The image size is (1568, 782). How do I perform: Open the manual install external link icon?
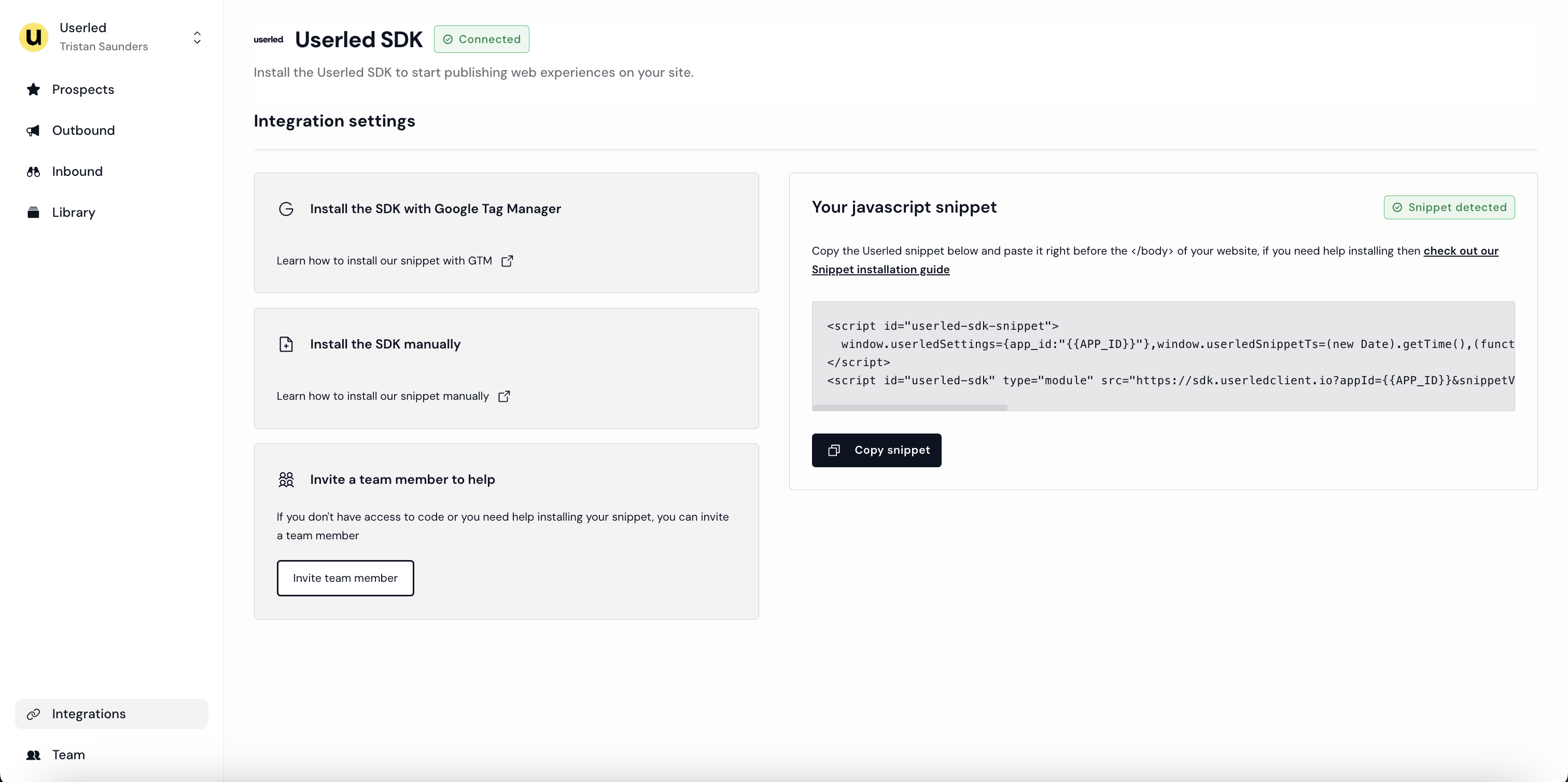click(x=504, y=396)
